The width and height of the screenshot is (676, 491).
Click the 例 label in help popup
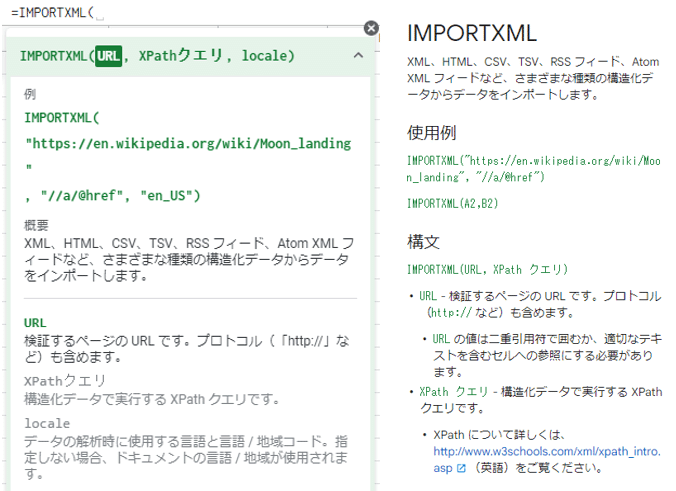pyautogui.click(x=30, y=94)
